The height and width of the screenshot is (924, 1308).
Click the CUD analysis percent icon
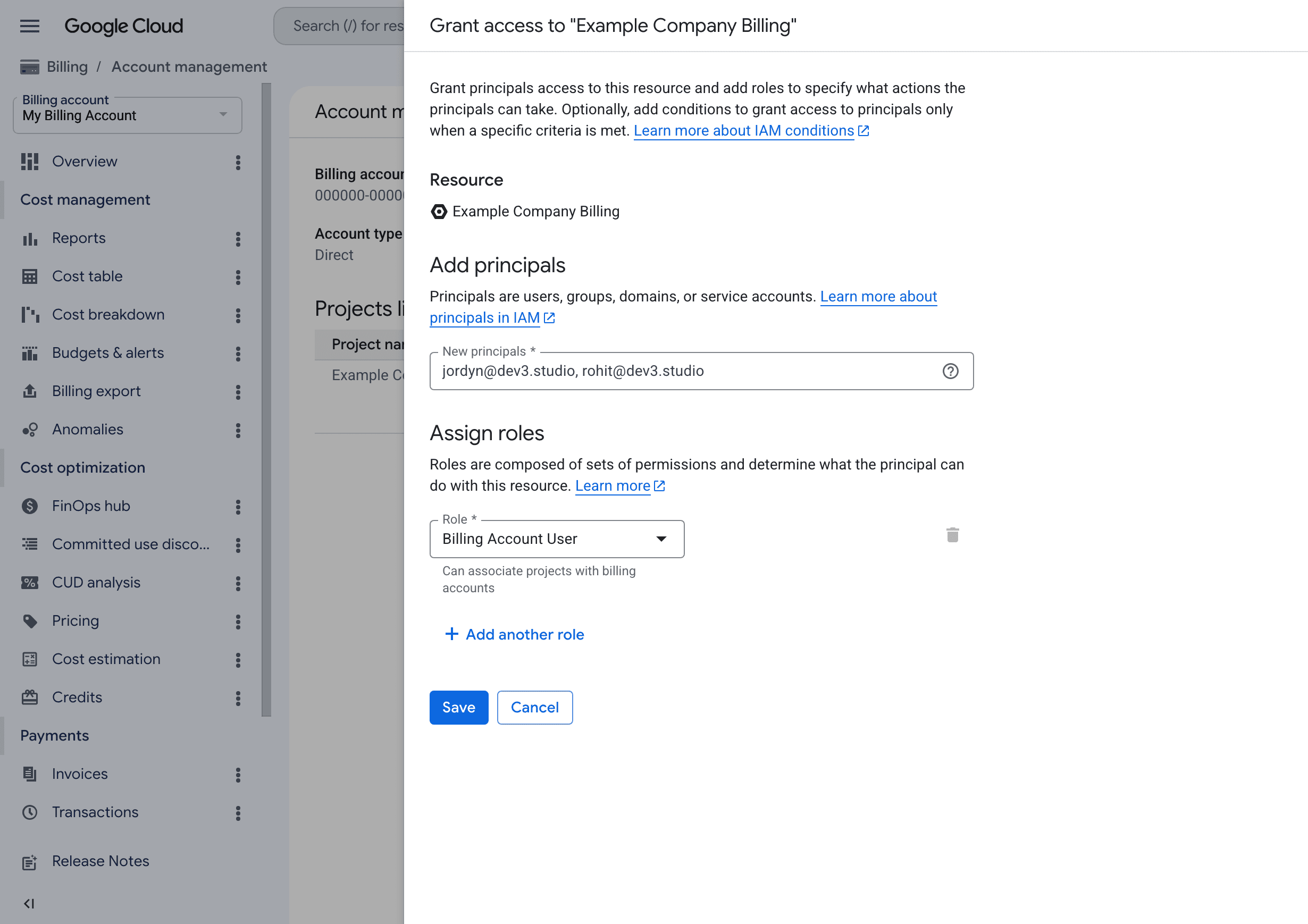(x=30, y=583)
